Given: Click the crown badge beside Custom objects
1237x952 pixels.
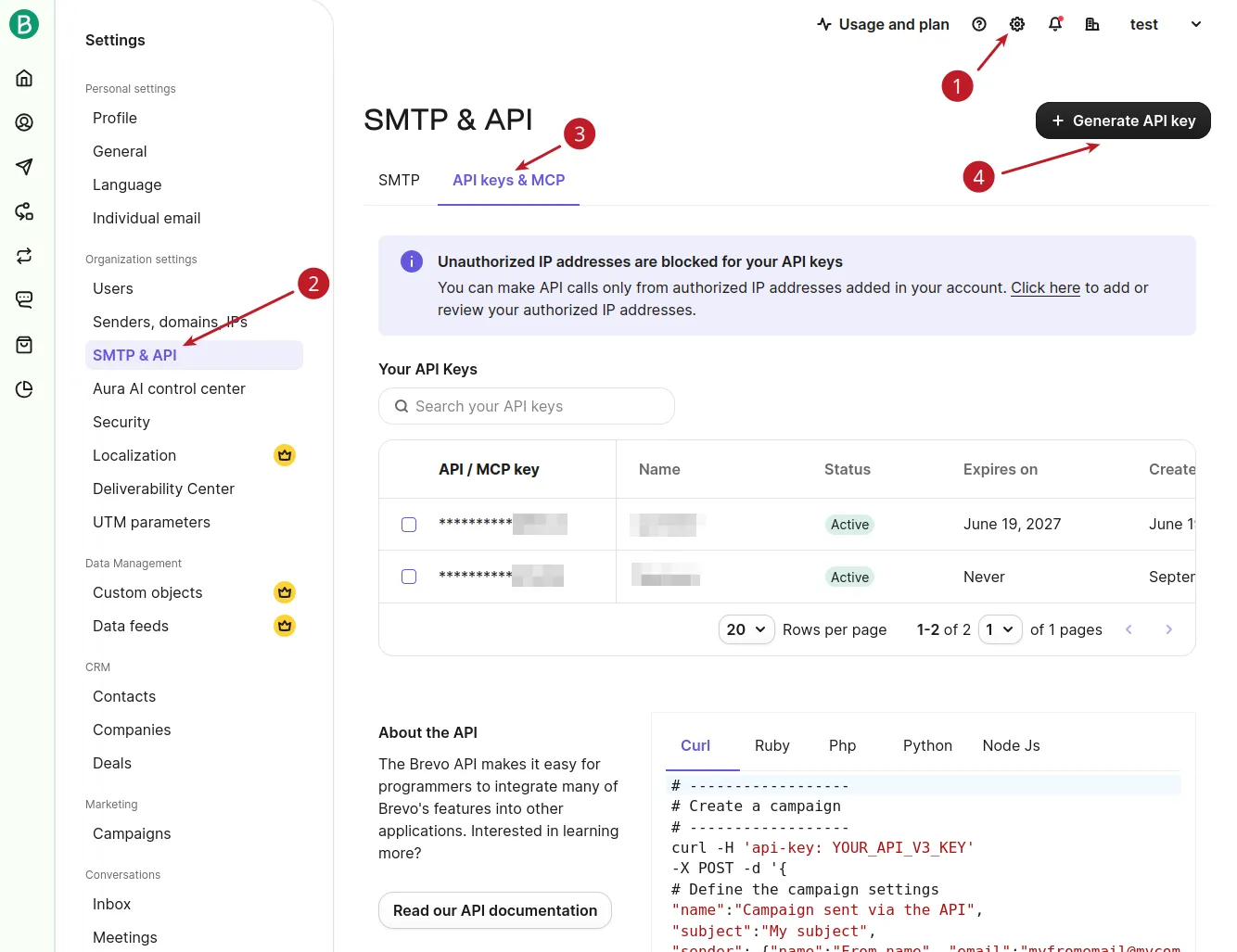Looking at the screenshot, I should pos(285,592).
